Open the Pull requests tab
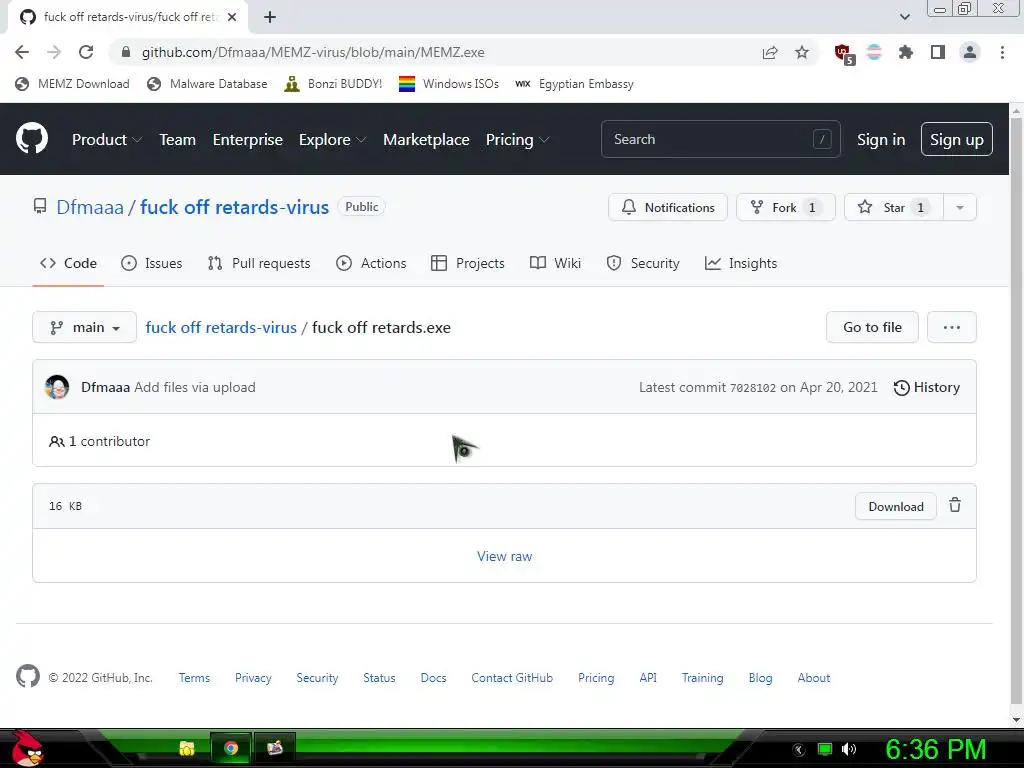This screenshot has width=1024, height=768. 259,263
